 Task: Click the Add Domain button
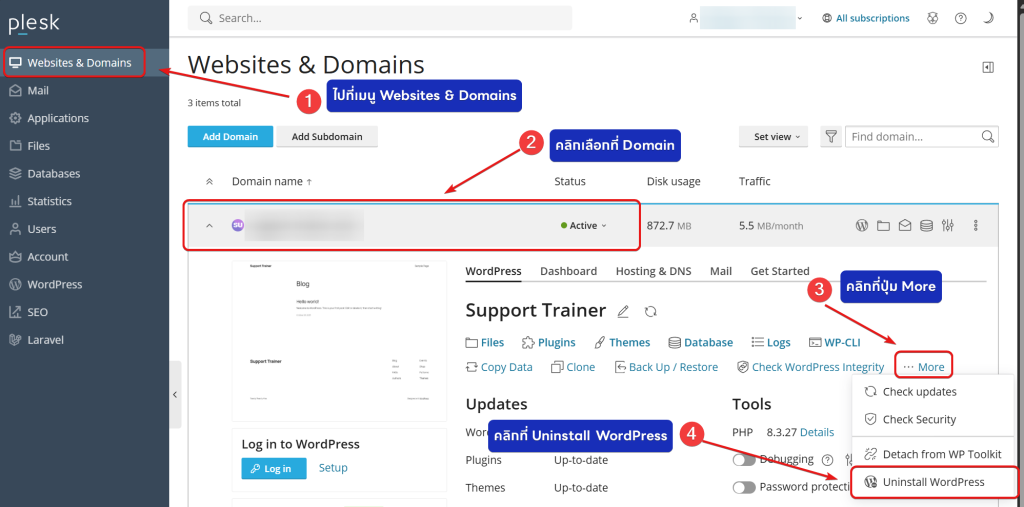231,137
